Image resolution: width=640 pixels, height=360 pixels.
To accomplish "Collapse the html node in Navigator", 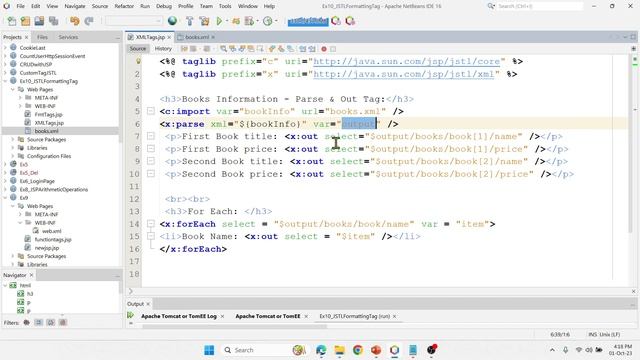I will coord(5,285).
